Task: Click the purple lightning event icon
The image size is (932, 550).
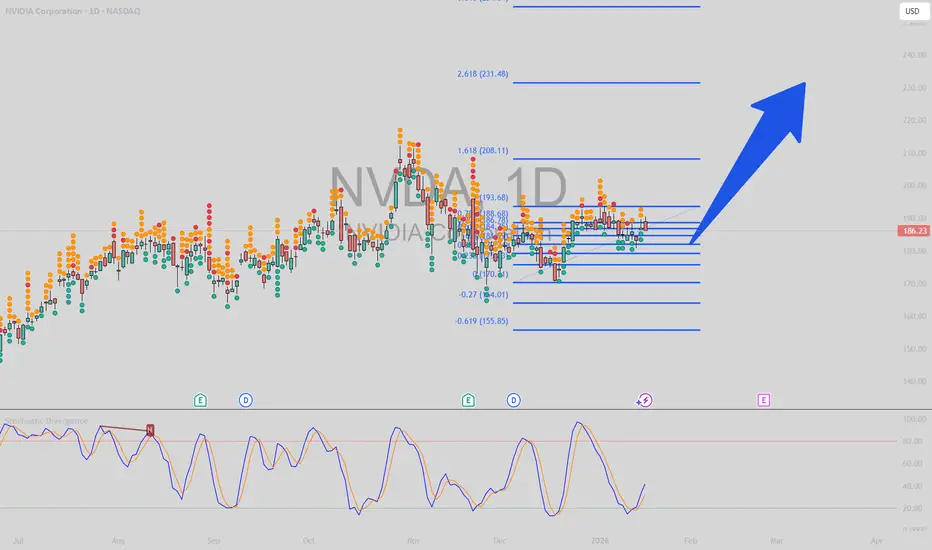Action: [x=644, y=400]
